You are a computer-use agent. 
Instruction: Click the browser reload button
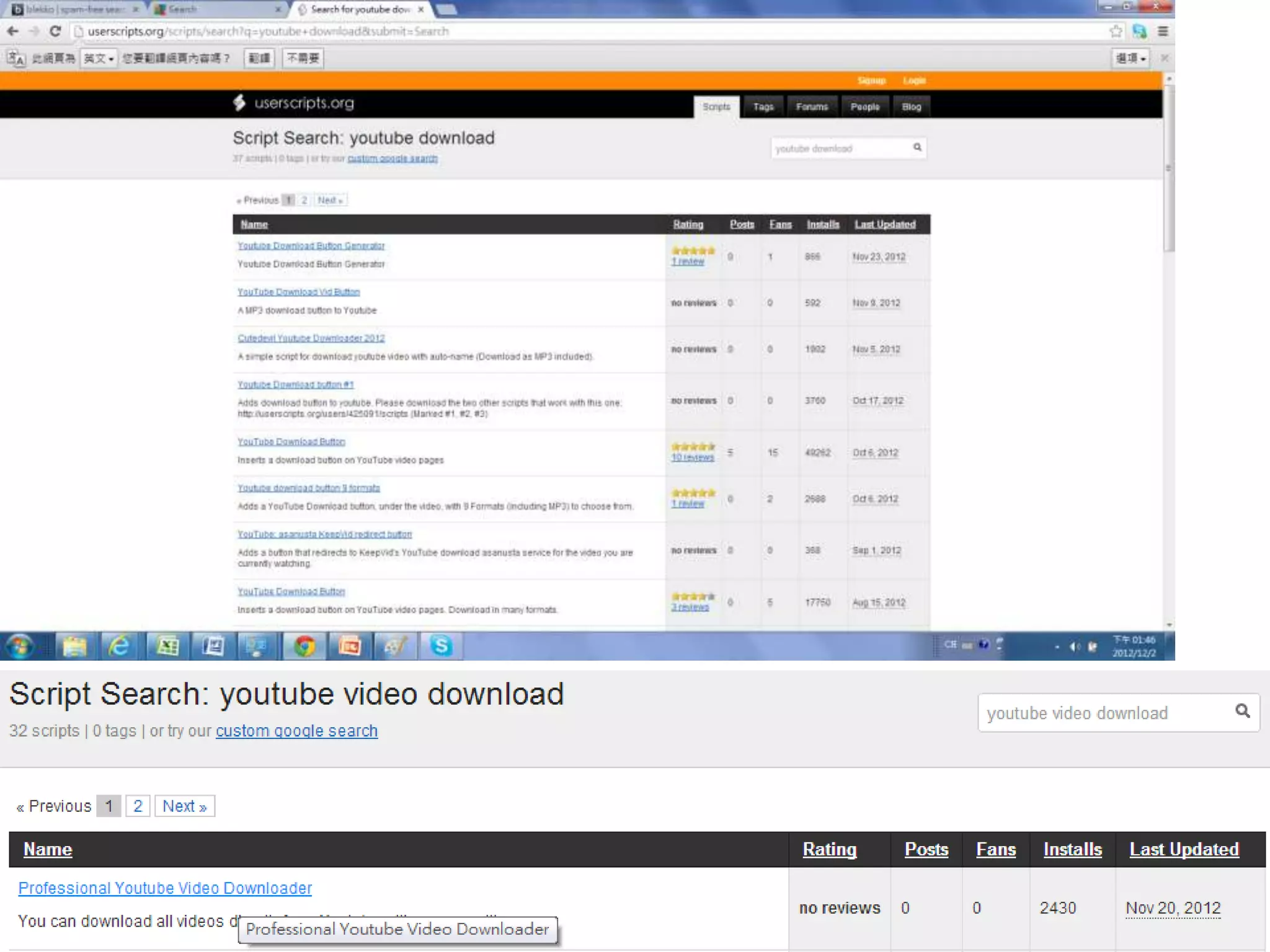[x=55, y=31]
